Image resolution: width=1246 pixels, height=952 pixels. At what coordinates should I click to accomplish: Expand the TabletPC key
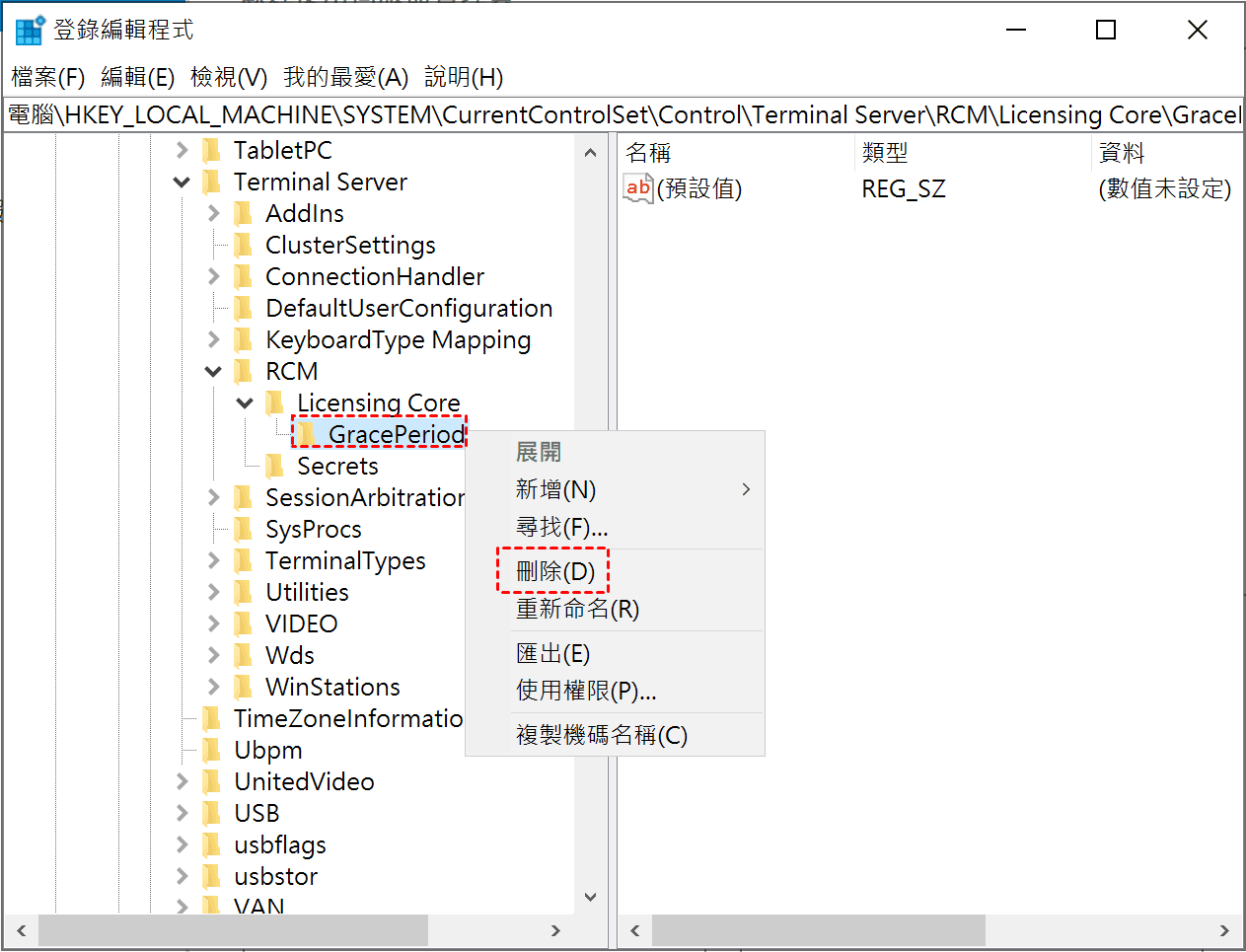pyautogui.click(x=182, y=150)
